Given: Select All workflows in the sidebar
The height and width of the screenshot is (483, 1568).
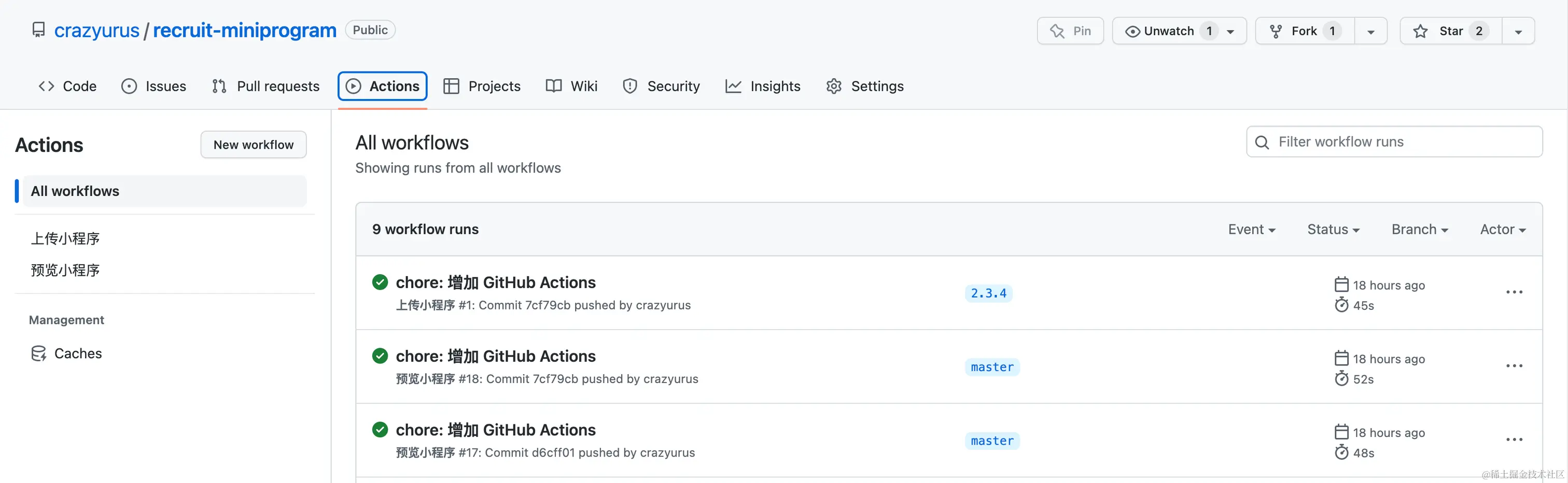Looking at the screenshot, I should (x=164, y=191).
